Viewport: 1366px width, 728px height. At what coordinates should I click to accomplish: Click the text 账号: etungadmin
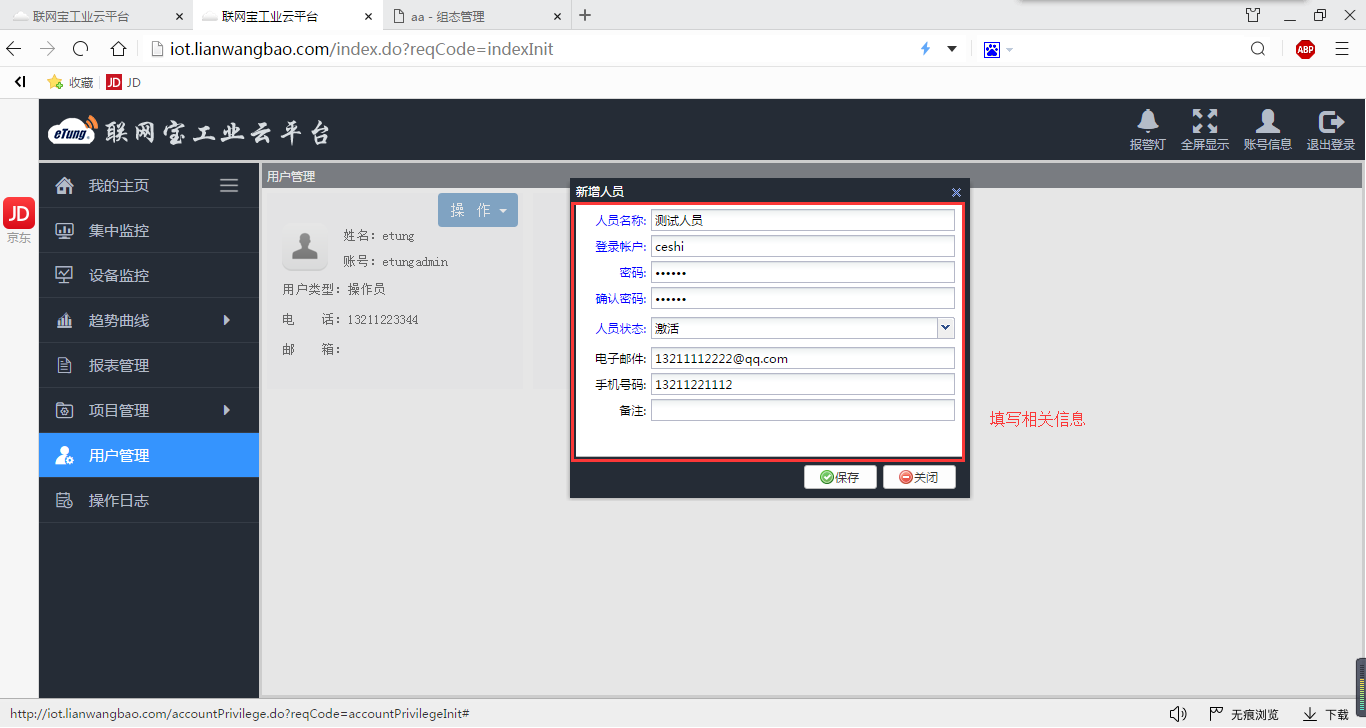396,262
